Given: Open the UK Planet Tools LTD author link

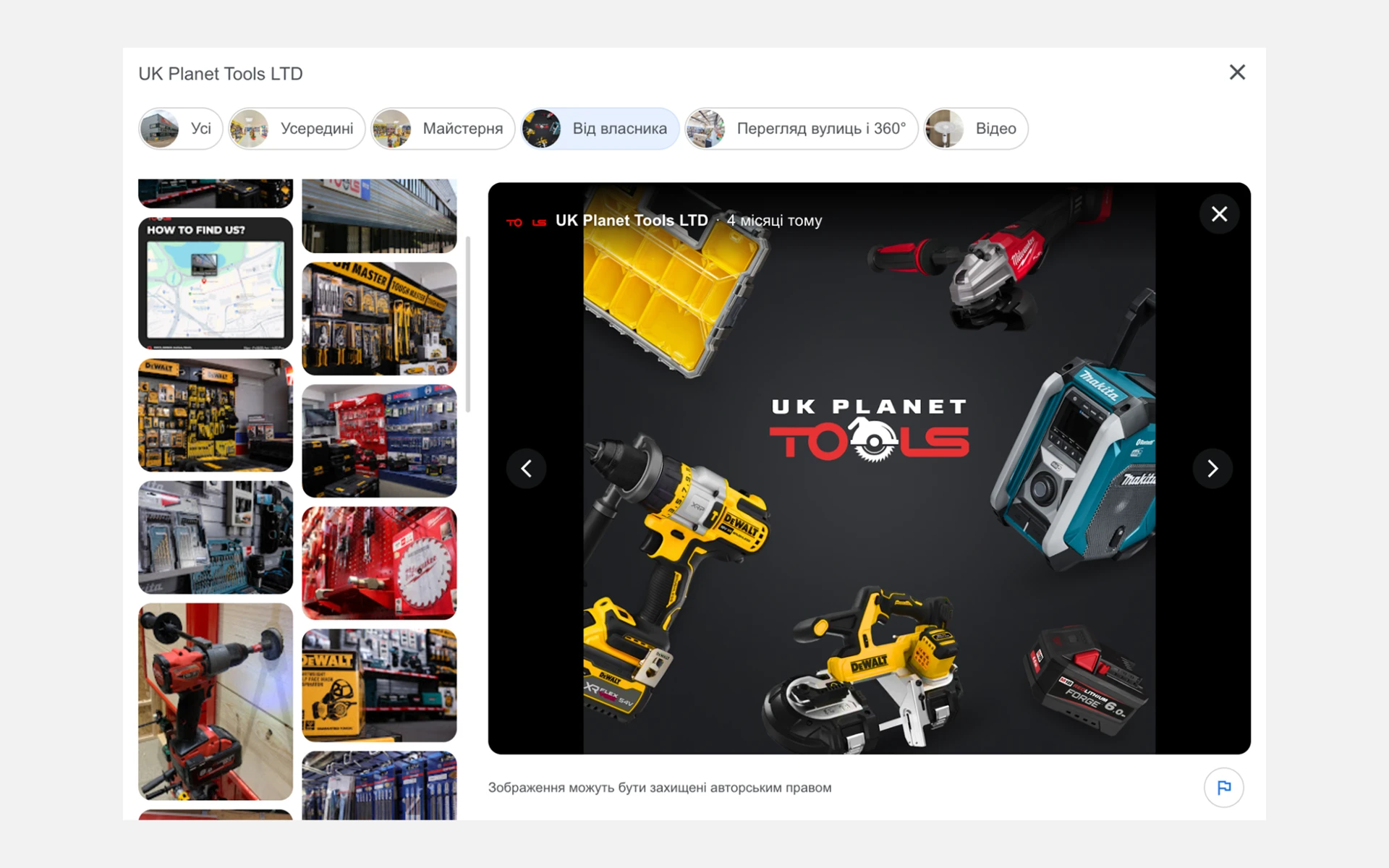Looking at the screenshot, I should point(632,221).
